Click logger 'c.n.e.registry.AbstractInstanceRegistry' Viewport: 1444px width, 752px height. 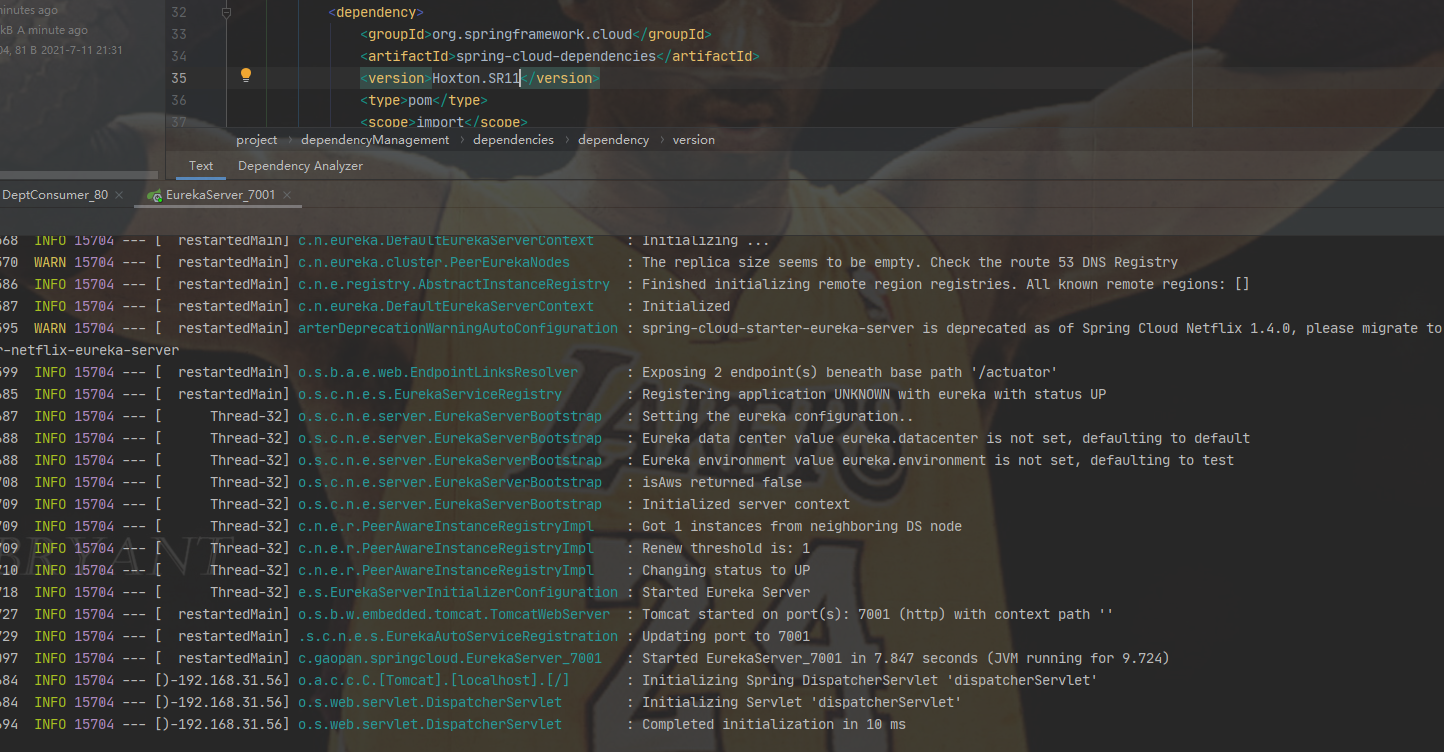coord(454,284)
